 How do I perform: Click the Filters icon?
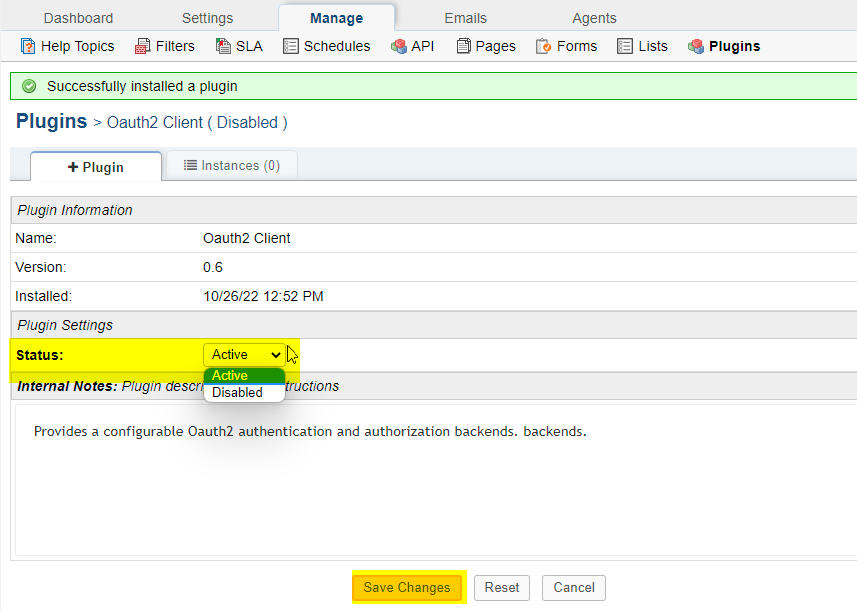coord(143,46)
